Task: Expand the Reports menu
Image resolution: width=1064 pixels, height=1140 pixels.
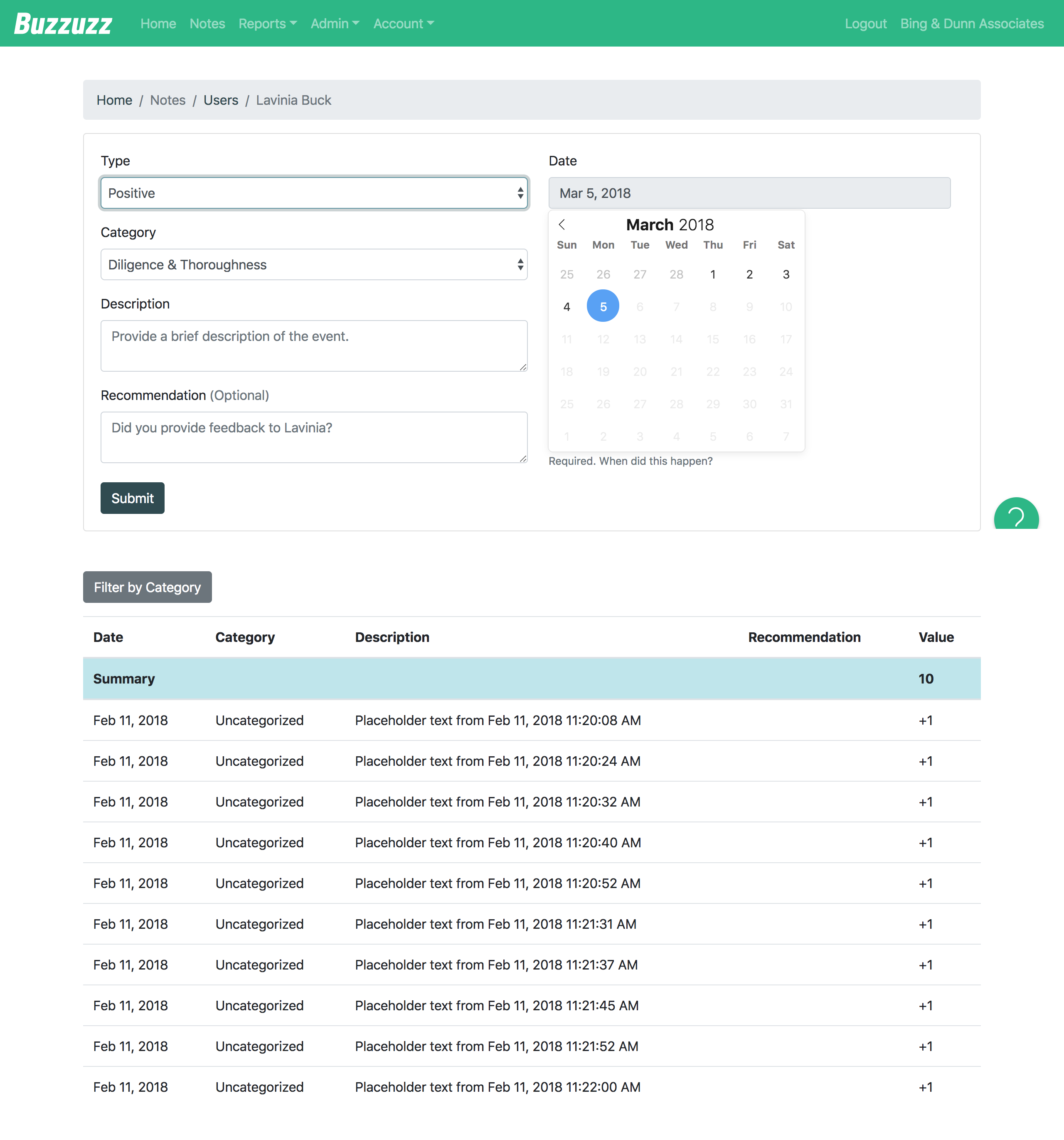Action: tap(267, 24)
